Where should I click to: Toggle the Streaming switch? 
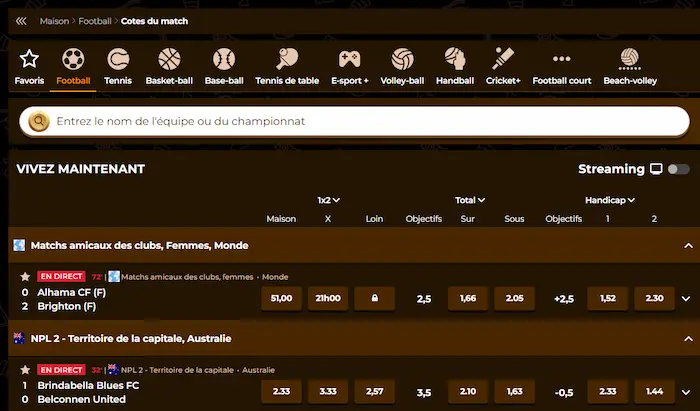(678, 170)
